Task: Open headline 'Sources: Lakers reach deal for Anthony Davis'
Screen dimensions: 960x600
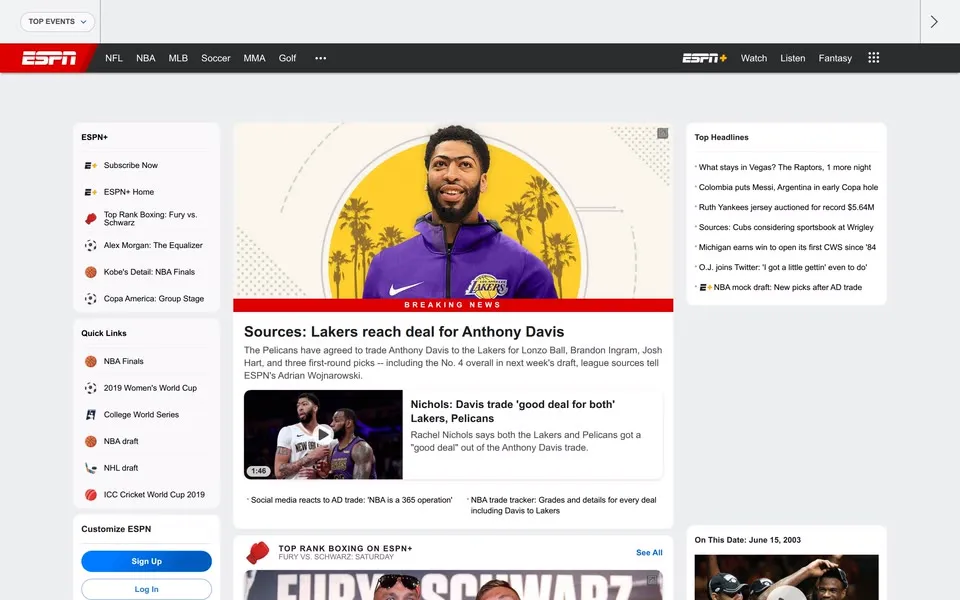Action: (404, 332)
